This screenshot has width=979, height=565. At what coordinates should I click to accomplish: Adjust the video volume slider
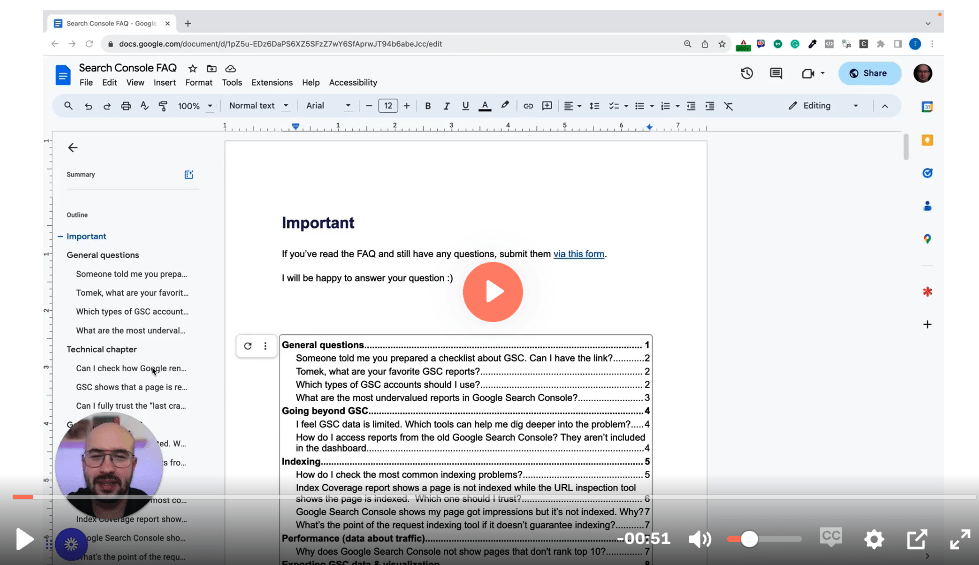(764, 539)
